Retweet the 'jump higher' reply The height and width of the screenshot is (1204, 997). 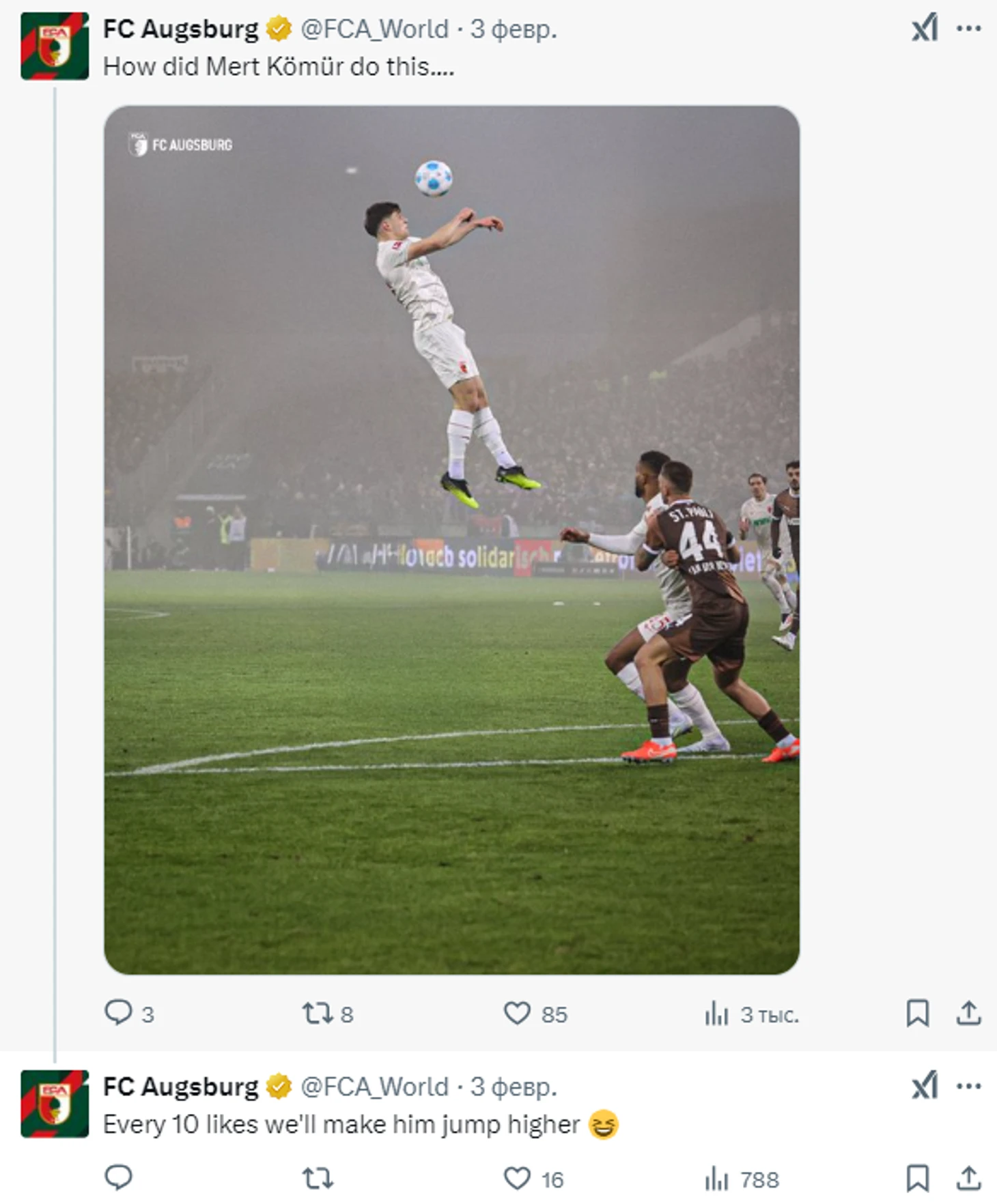(317, 1178)
